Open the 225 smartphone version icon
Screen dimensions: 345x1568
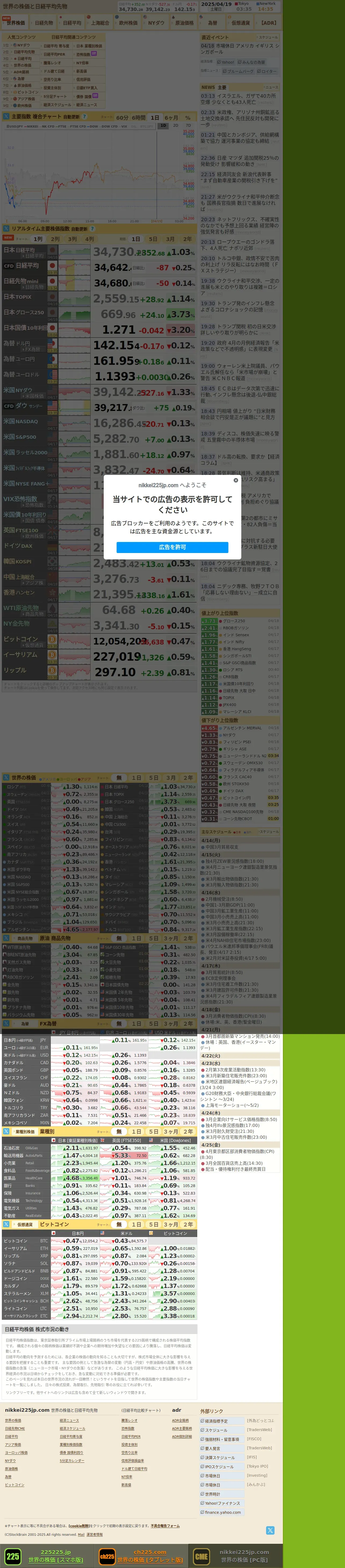[x=13, y=1557]
